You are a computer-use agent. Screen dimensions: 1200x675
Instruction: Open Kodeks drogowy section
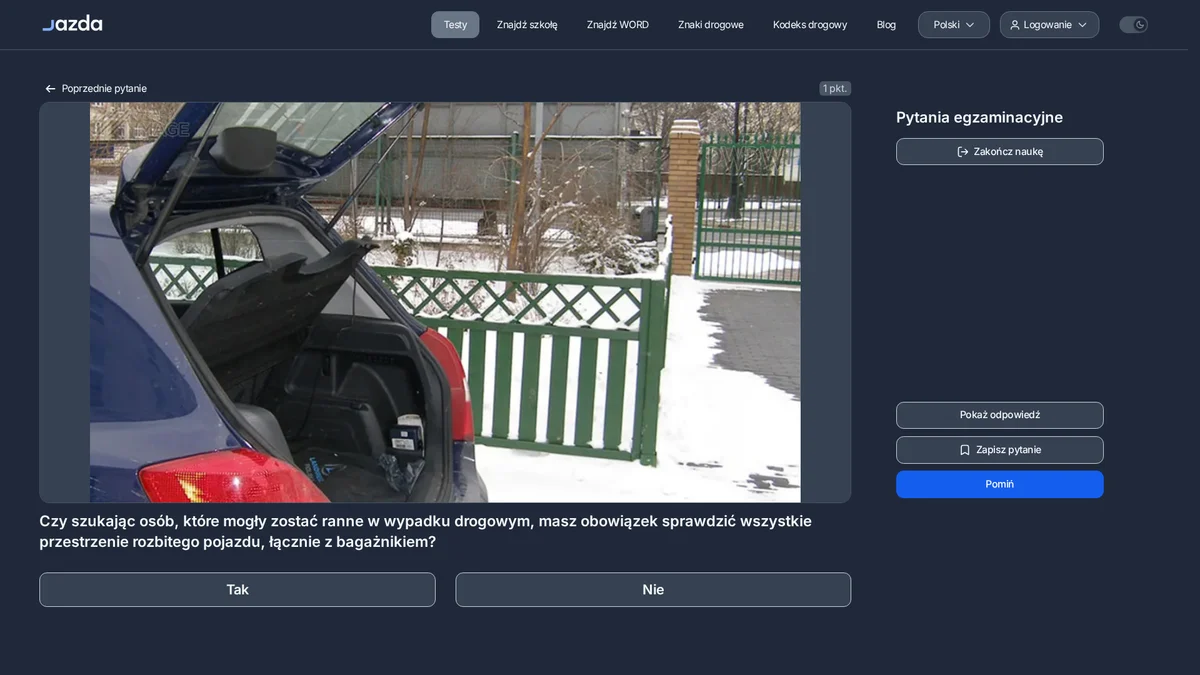(x=810, y=25)
